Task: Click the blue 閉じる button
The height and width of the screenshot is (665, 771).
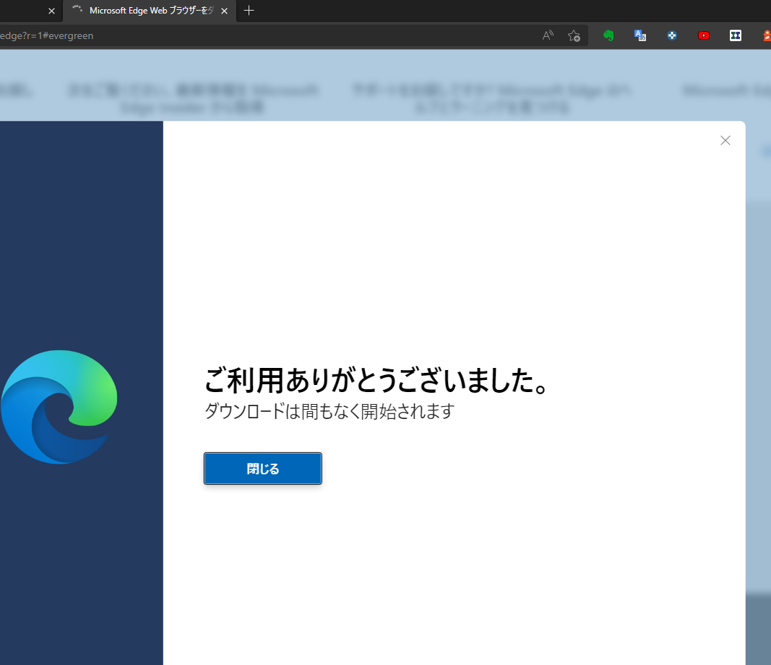Action: coord(263,468)
